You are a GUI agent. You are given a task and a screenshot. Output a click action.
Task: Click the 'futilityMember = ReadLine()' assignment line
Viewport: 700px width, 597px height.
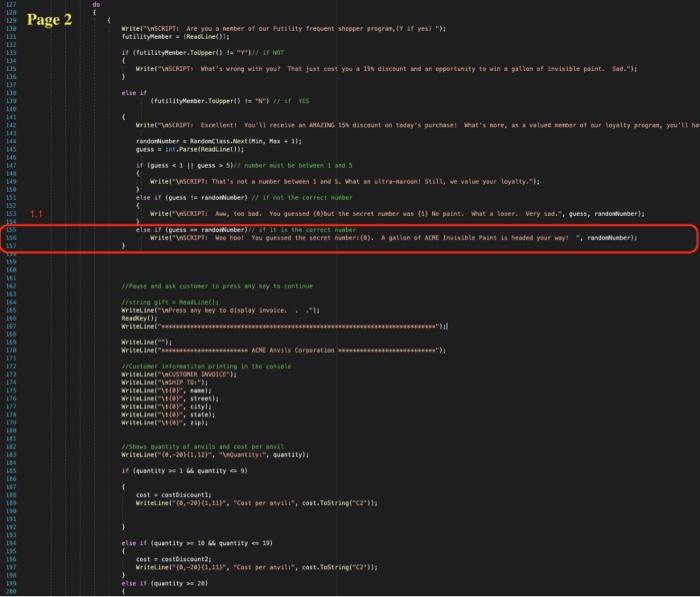175,37
